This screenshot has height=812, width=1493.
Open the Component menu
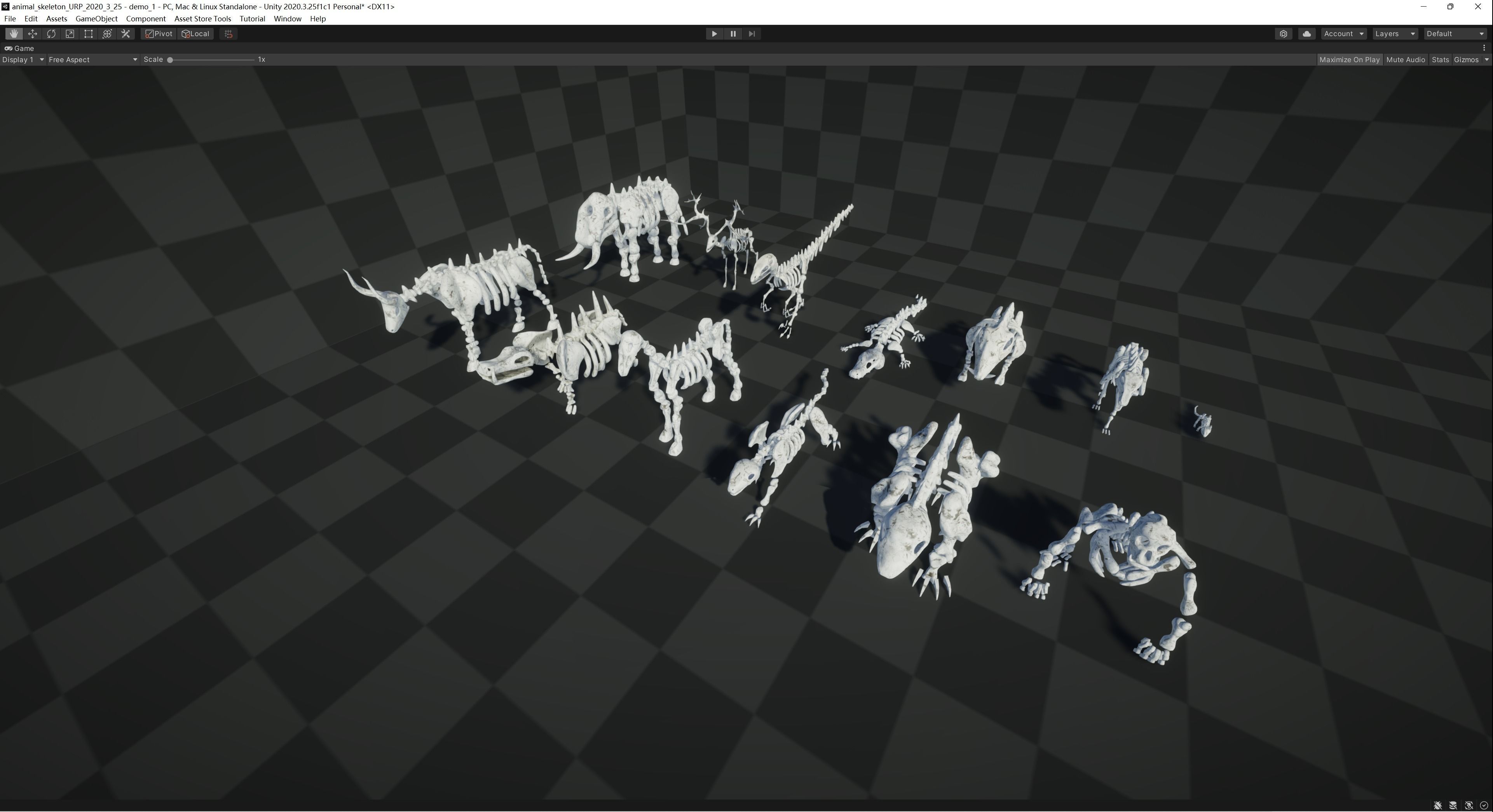tap(145, 19)
